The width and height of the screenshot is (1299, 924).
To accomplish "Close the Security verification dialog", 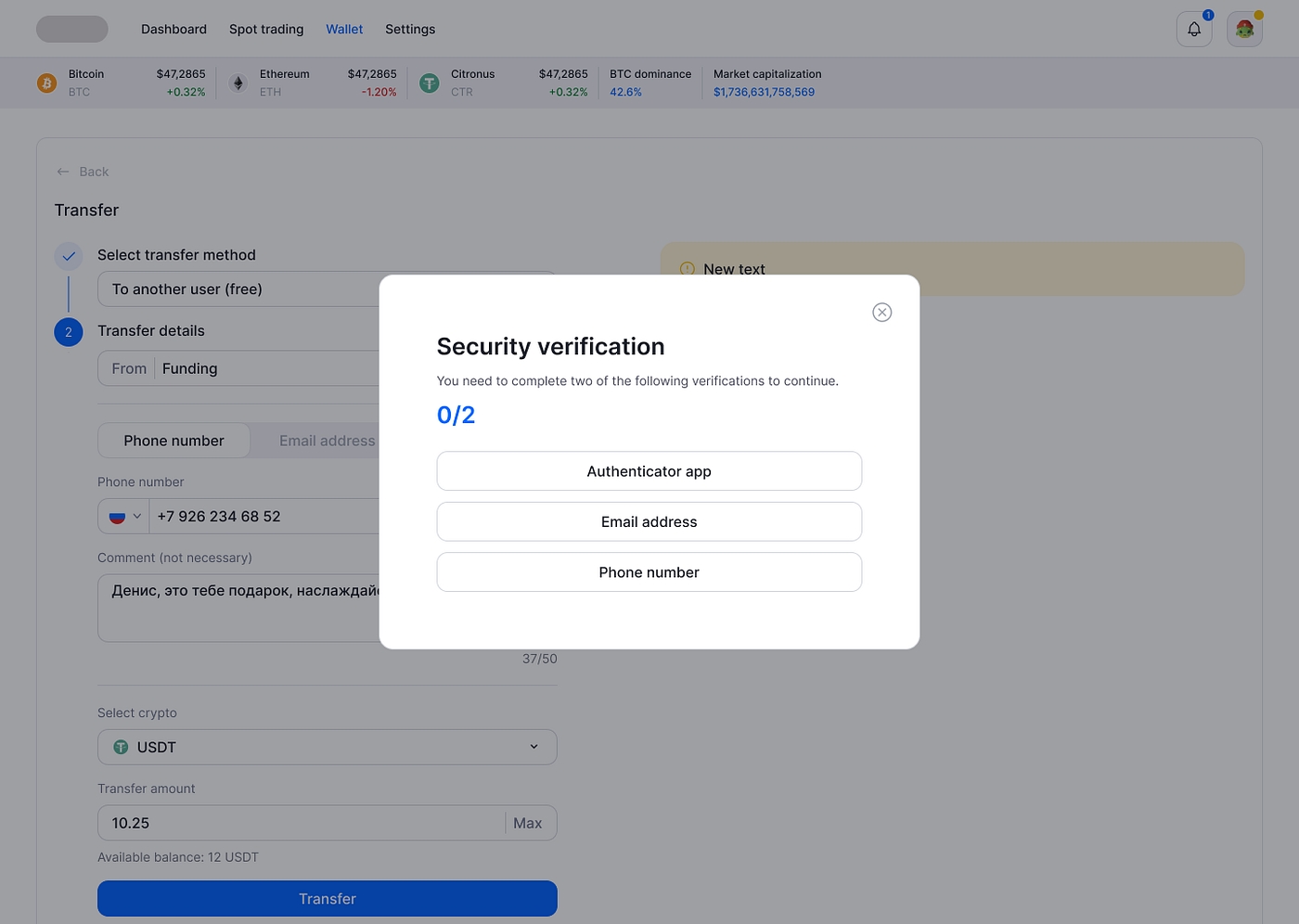I will tap(881, 313).
